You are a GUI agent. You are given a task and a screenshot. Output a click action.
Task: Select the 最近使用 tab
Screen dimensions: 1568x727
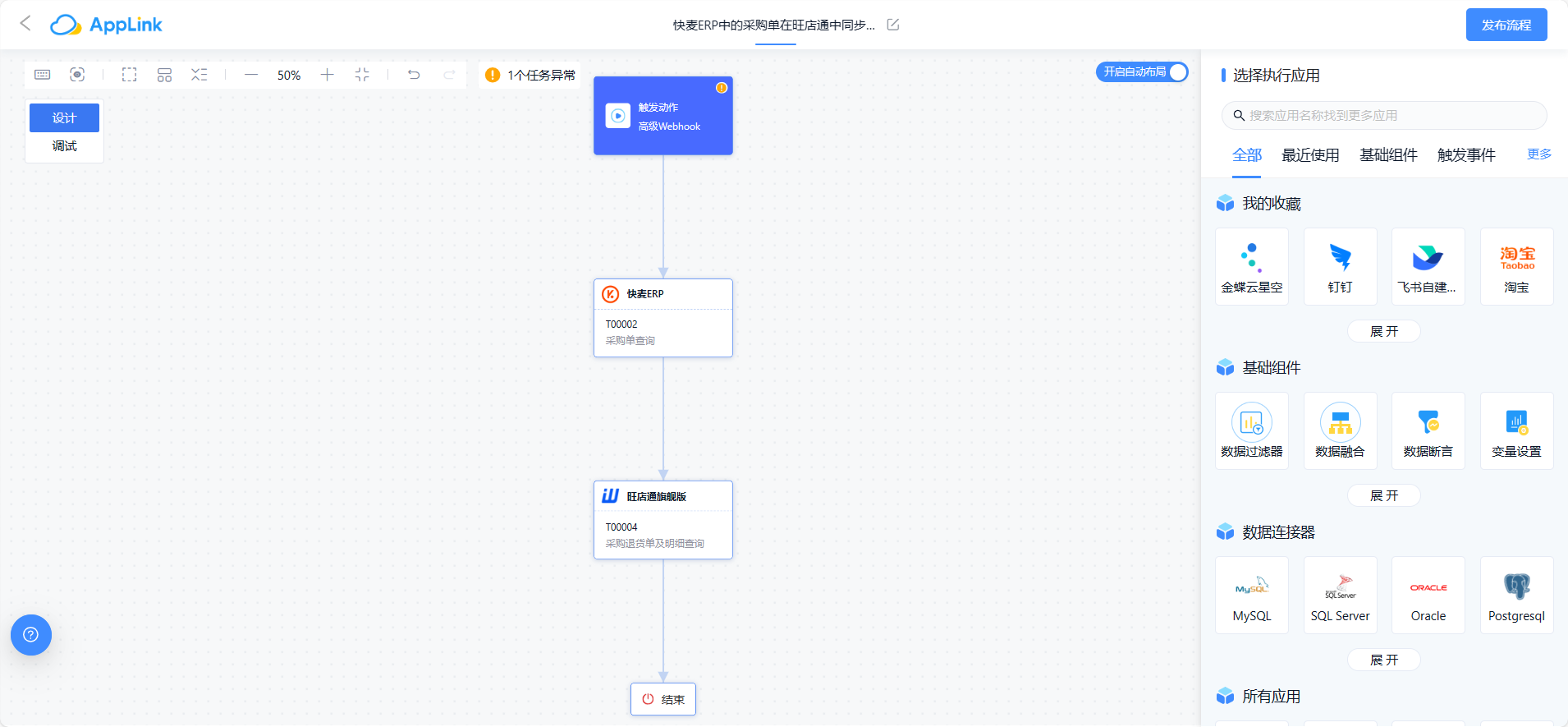(x=1310, y=155)
